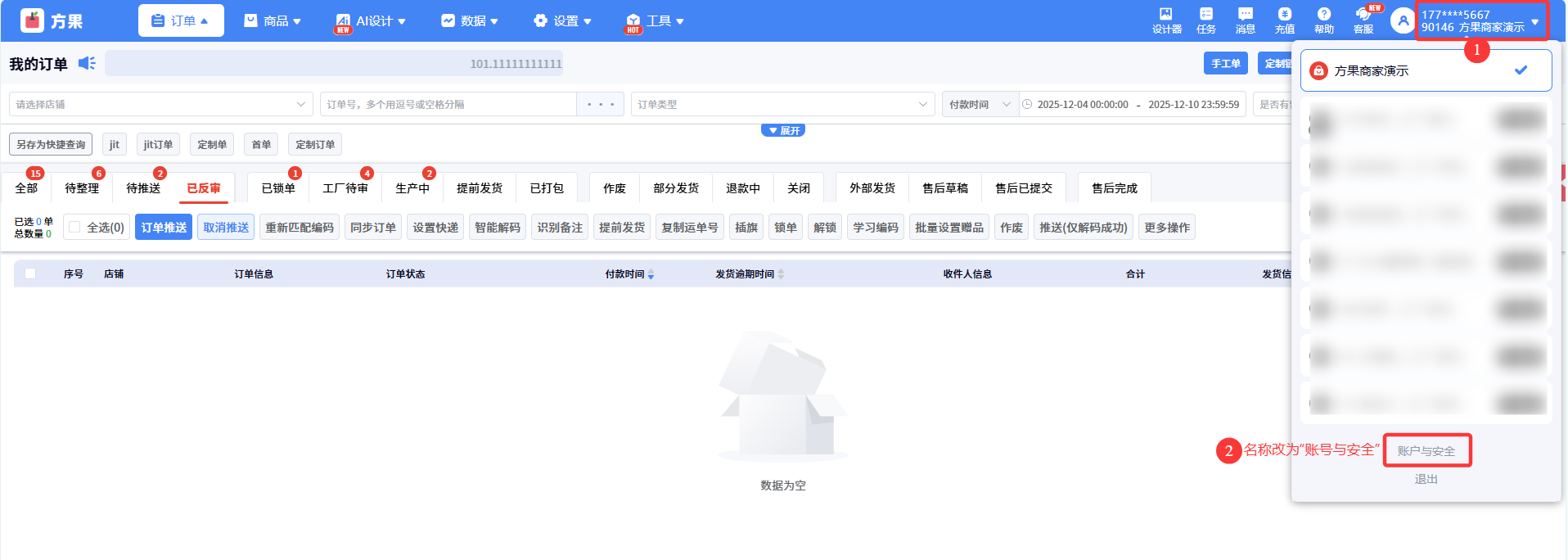
Task: Select the 方果商家演示 checked account entry
Action: coord(1426,70)
